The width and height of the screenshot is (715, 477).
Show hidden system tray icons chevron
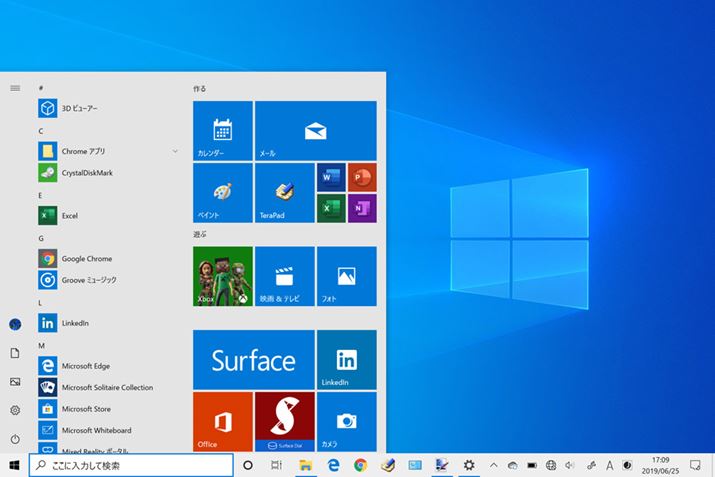(x=493, y=465)
